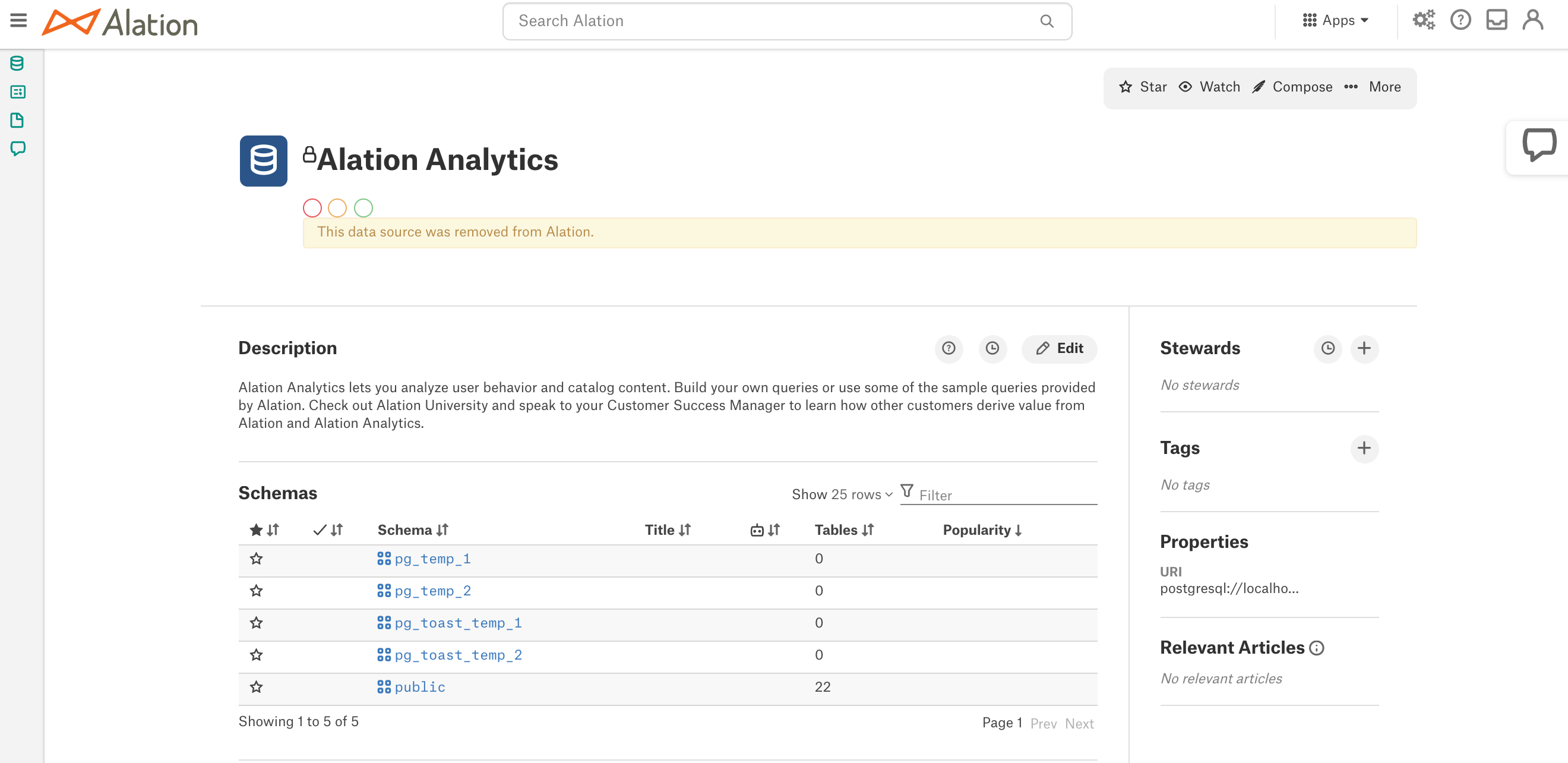Click Compose in the action bar

tap(1292, 87)
